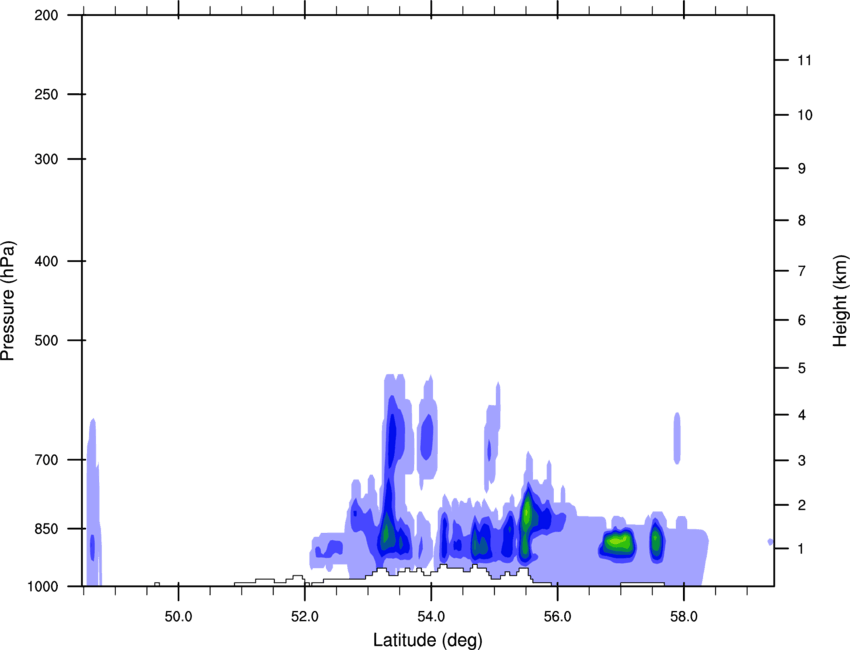
Task: Click the 58.0 latitude tick label
Action: 684,617
